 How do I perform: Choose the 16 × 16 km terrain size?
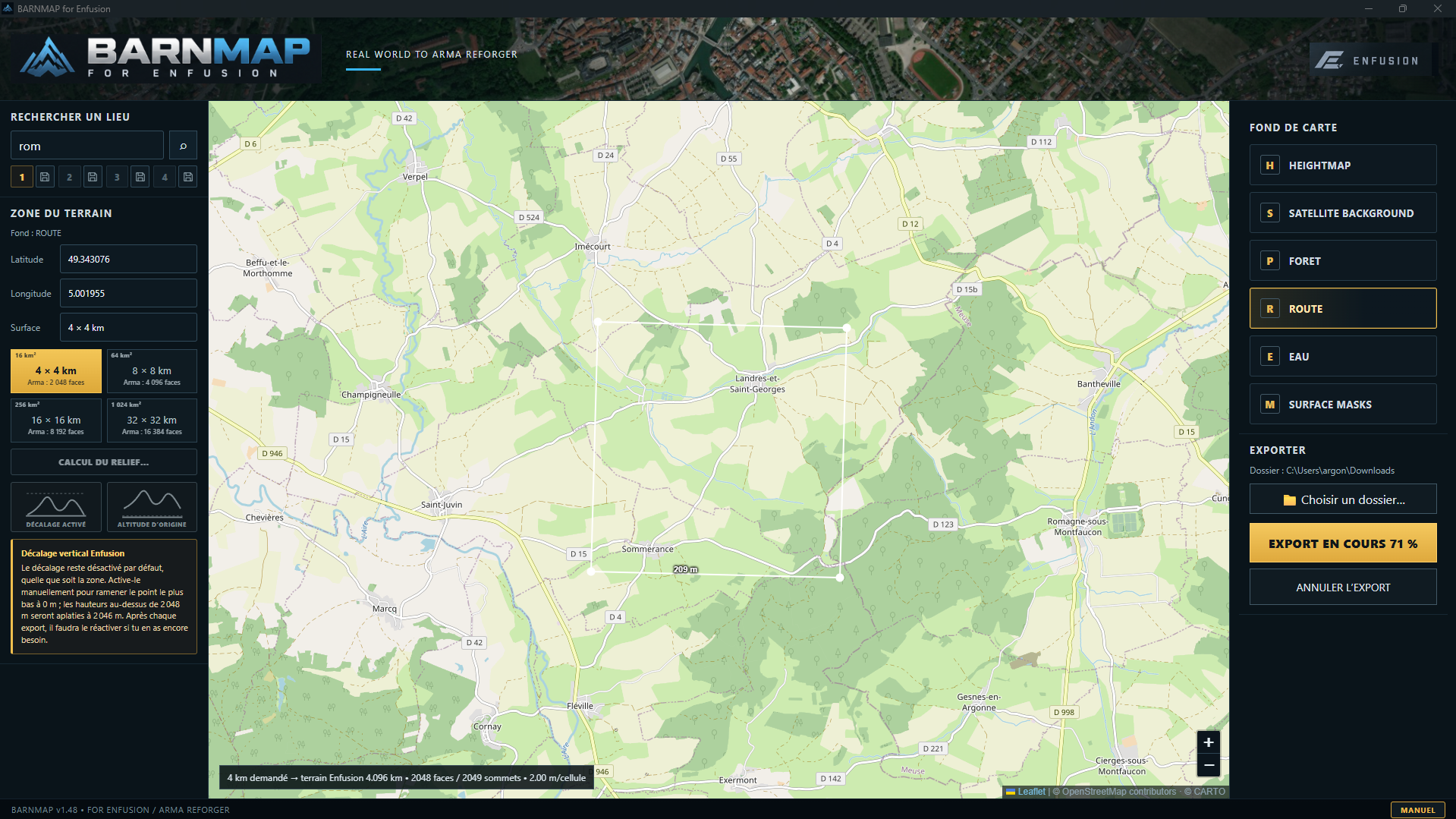[56, 421]
